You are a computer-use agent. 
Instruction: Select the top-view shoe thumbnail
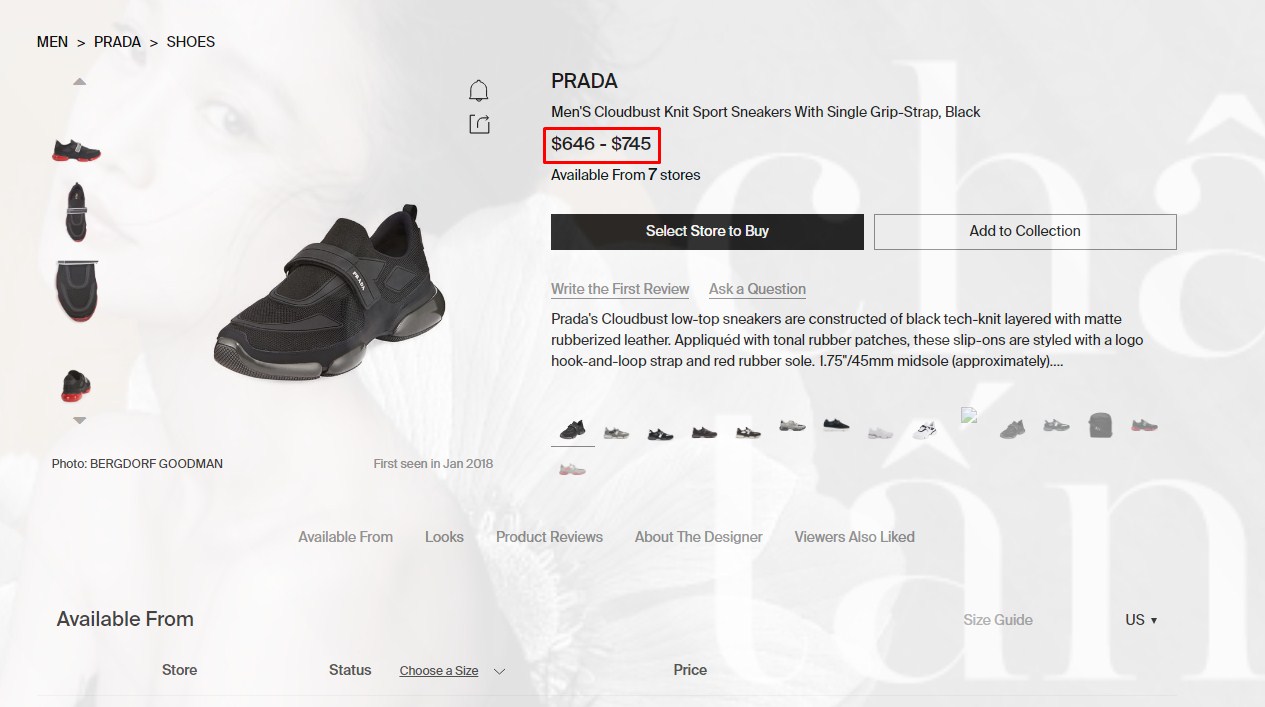click(76, 211)
